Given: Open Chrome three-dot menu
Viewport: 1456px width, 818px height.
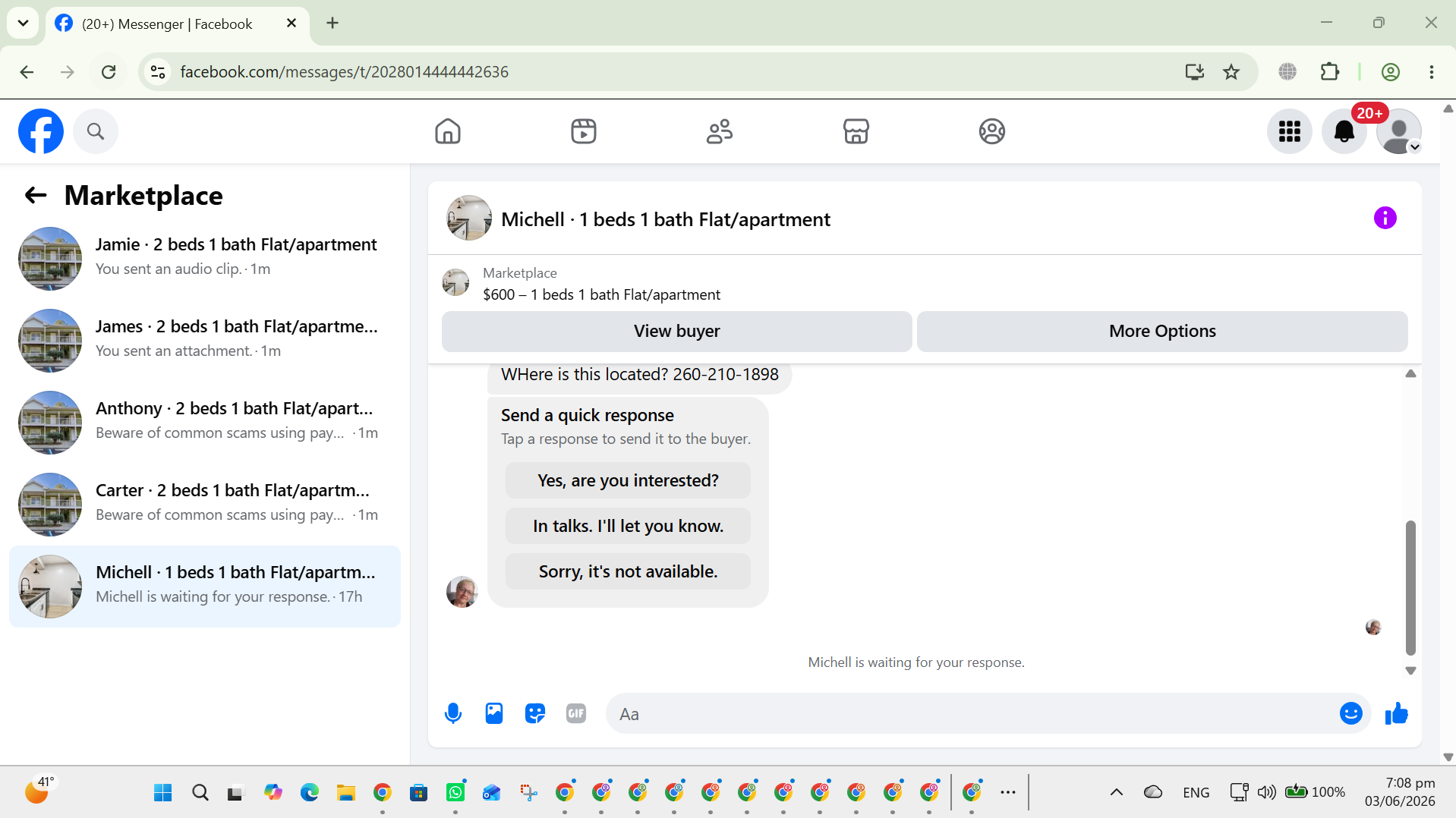Looking at the screenshot, I should point(1432,72).
